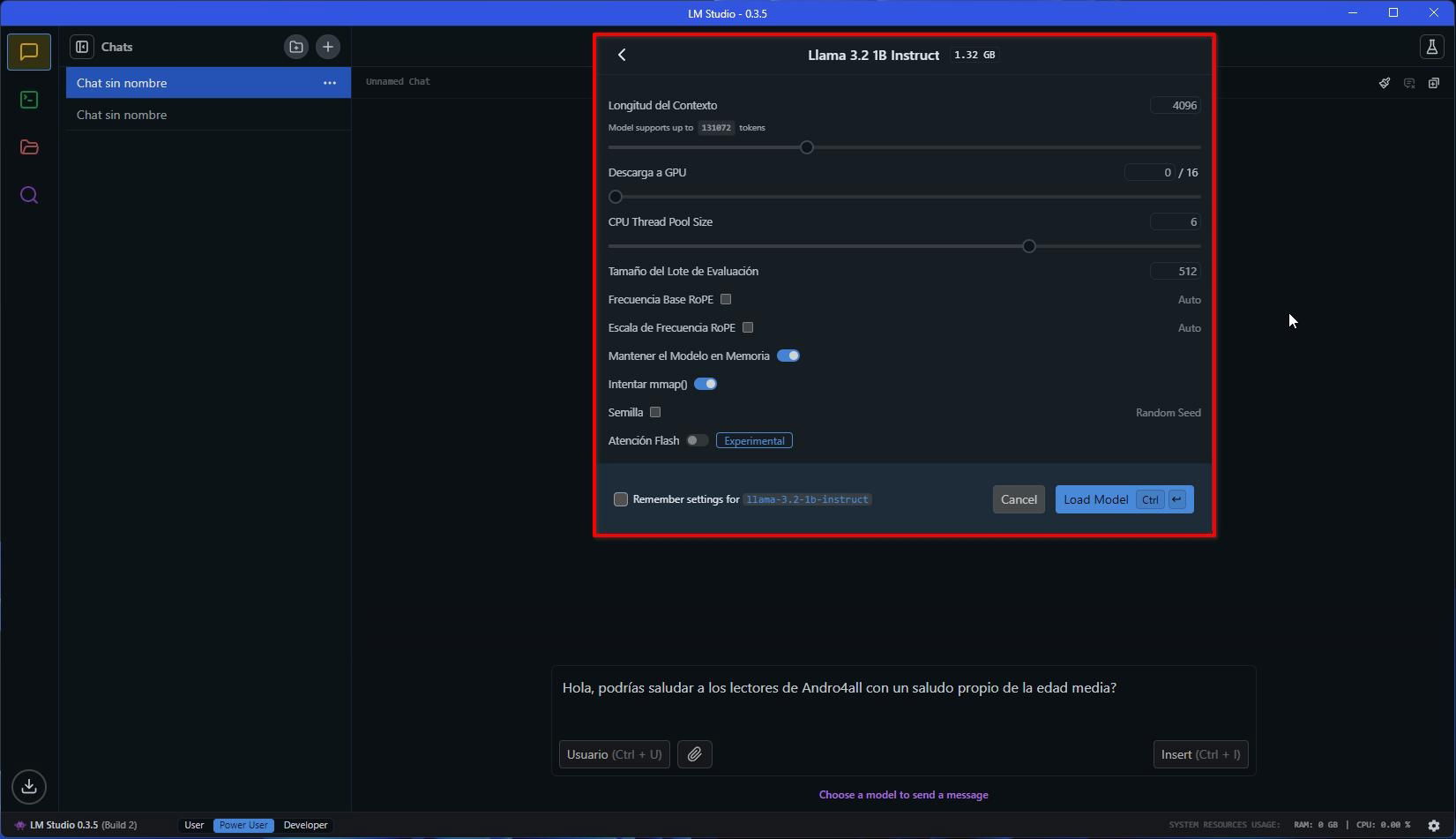This screenshot has width=1456, height=839.
Task: Open the Chat view sidebar icon
Action: point(29,52)
